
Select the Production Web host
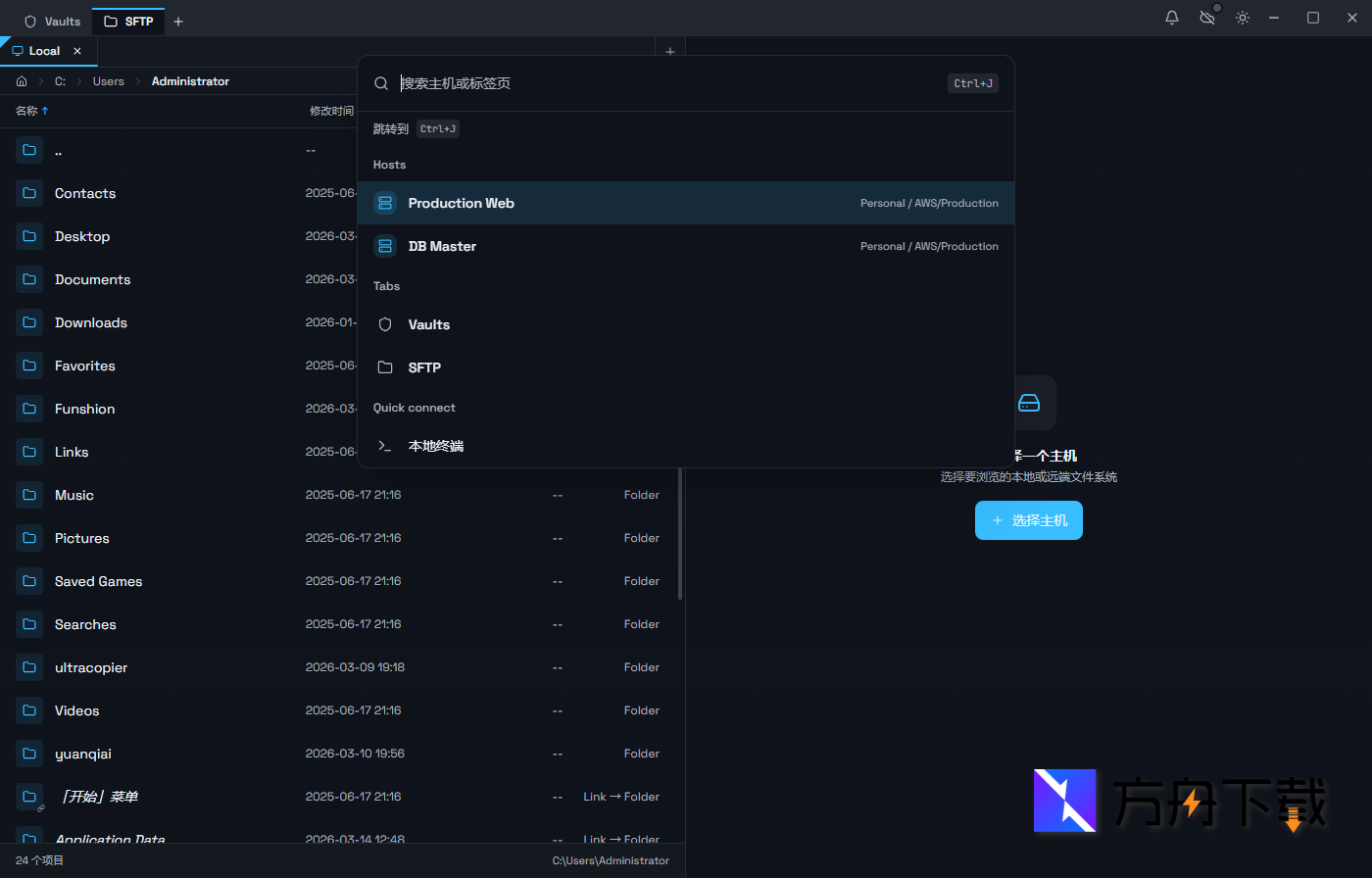(x=685, y=203)
